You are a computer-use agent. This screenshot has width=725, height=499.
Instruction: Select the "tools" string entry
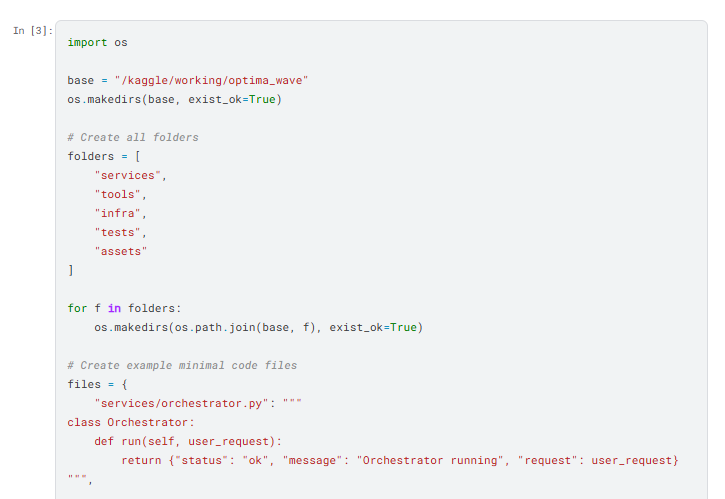coord(117,194)
